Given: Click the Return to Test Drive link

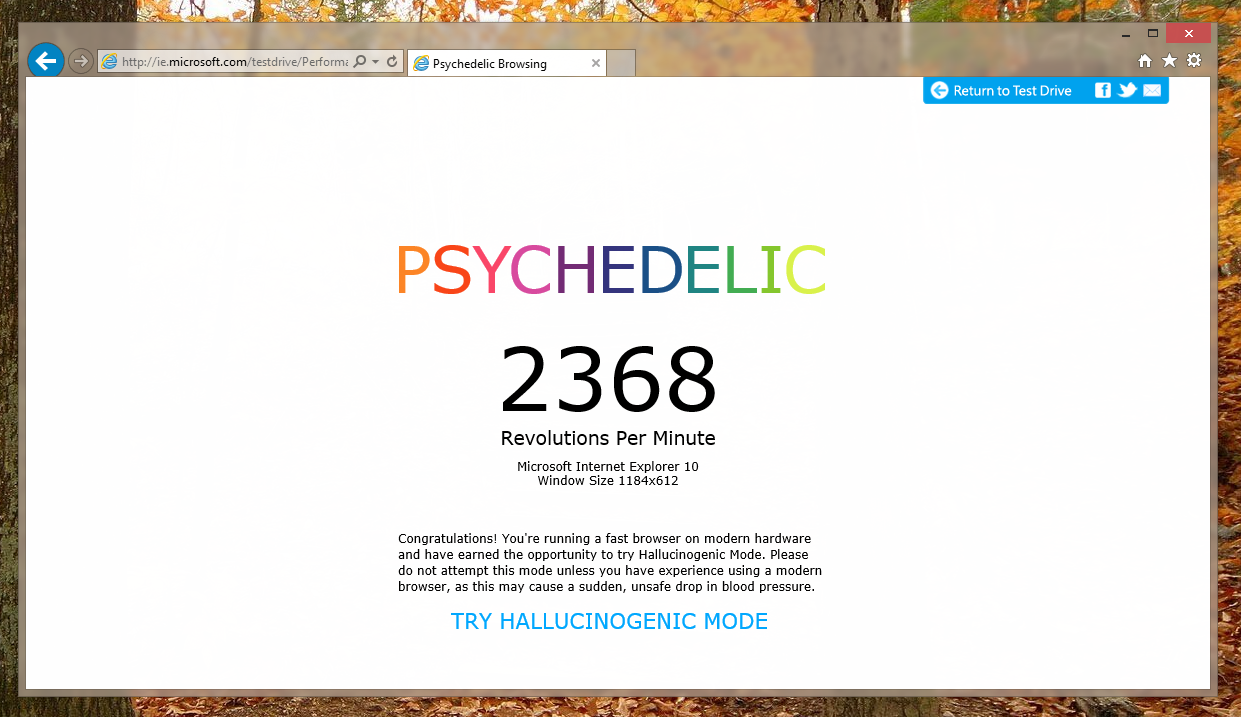Looking at the screenshot, I should (1012, 91).
